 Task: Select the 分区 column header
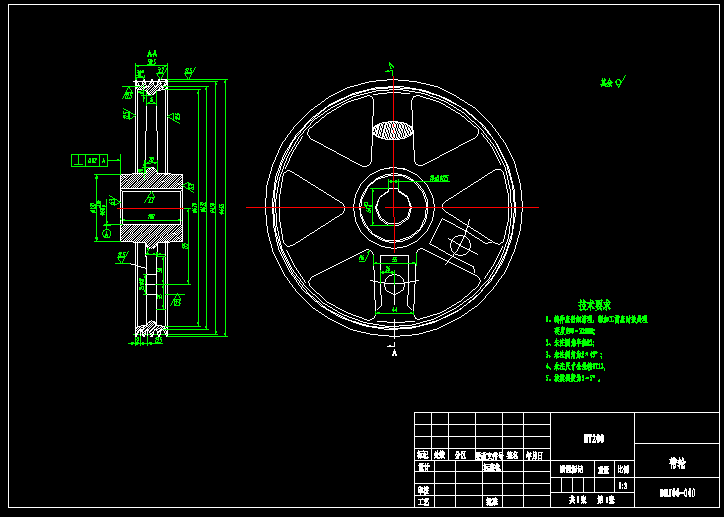[x=460, y=456]
